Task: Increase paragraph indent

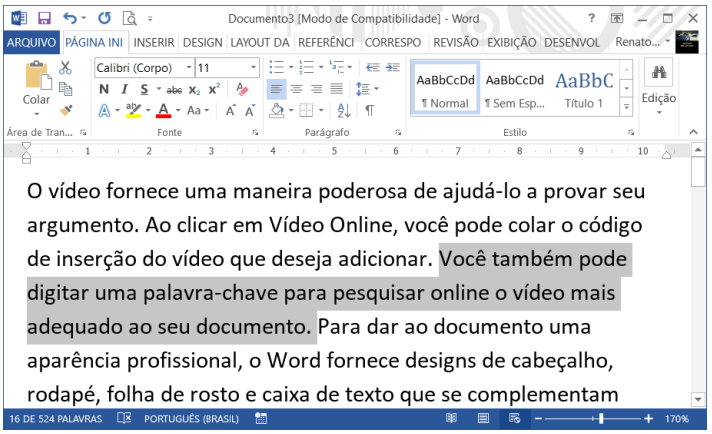Action: 393,68
